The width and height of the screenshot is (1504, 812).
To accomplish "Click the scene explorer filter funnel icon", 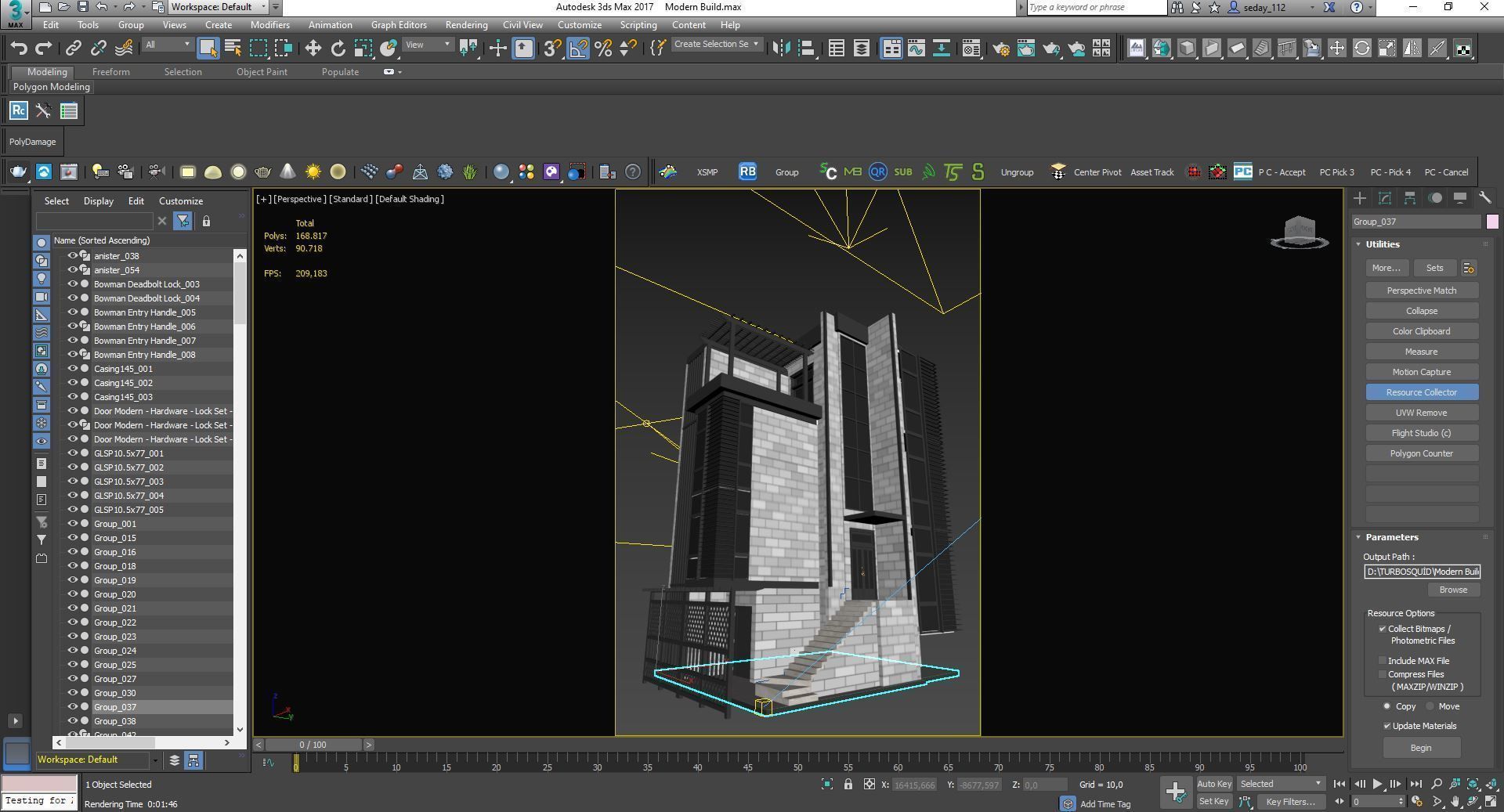I will [183, 222].
